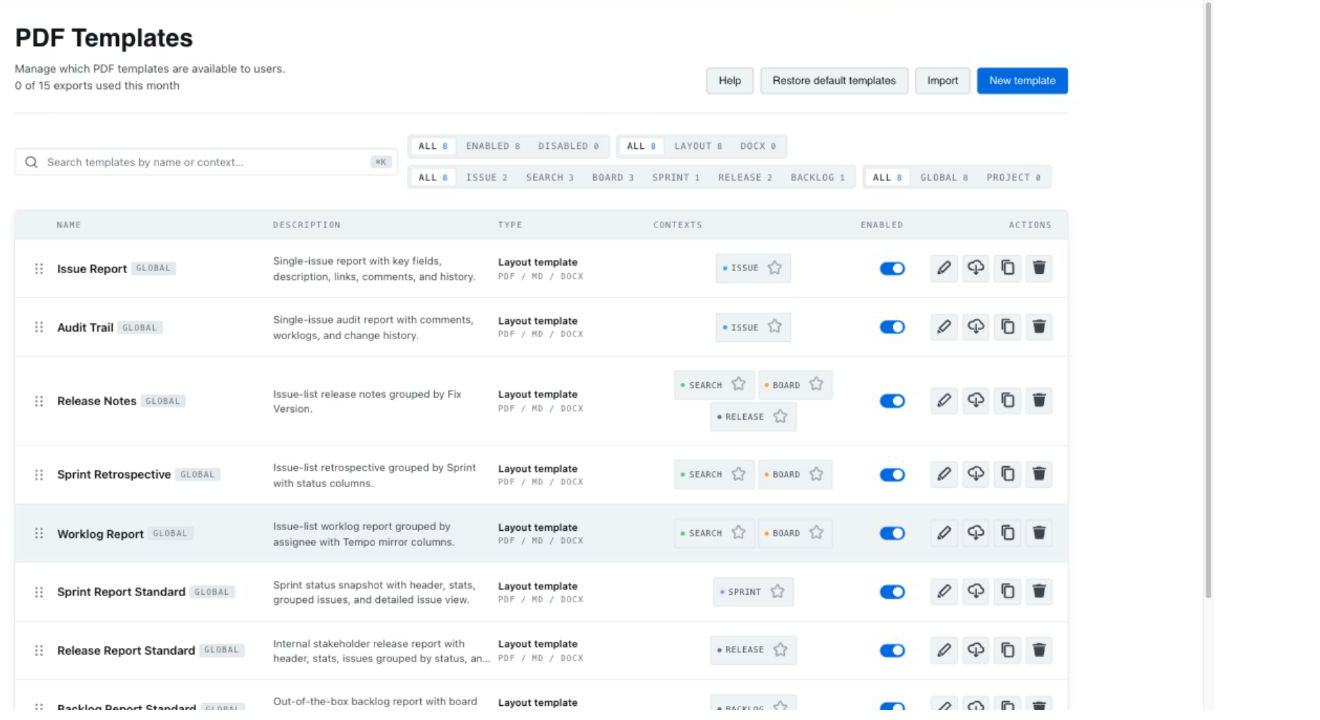
Task: Download the Issue Report template
Action: point(976,268)
